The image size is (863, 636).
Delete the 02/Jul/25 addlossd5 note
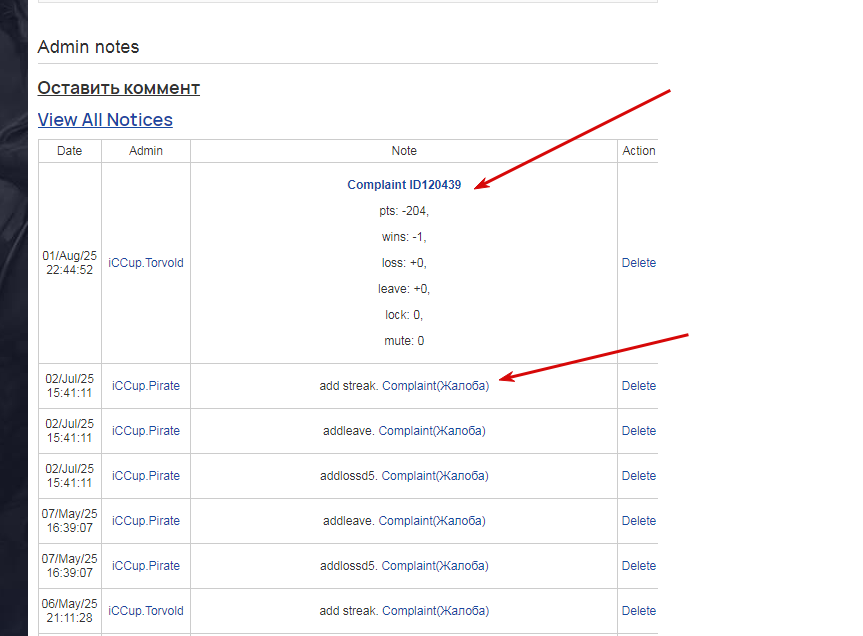point(638,476)
